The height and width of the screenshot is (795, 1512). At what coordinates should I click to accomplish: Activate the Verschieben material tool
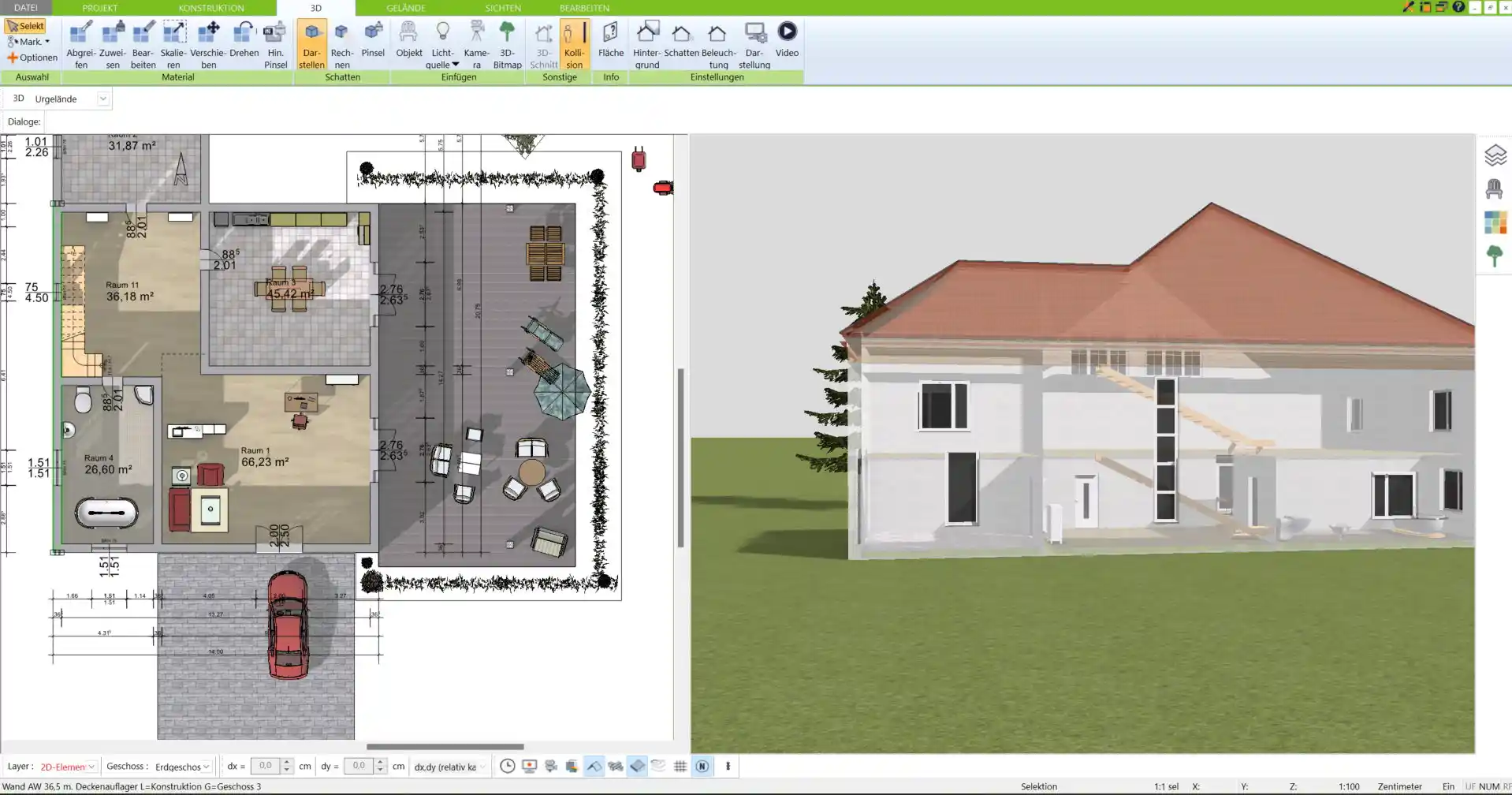coord(208,45)
